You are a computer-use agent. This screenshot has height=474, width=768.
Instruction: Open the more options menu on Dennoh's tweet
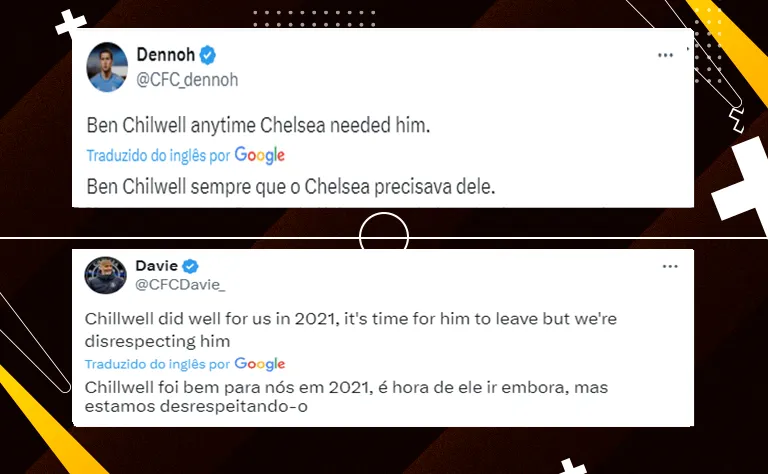pos(665,55)
